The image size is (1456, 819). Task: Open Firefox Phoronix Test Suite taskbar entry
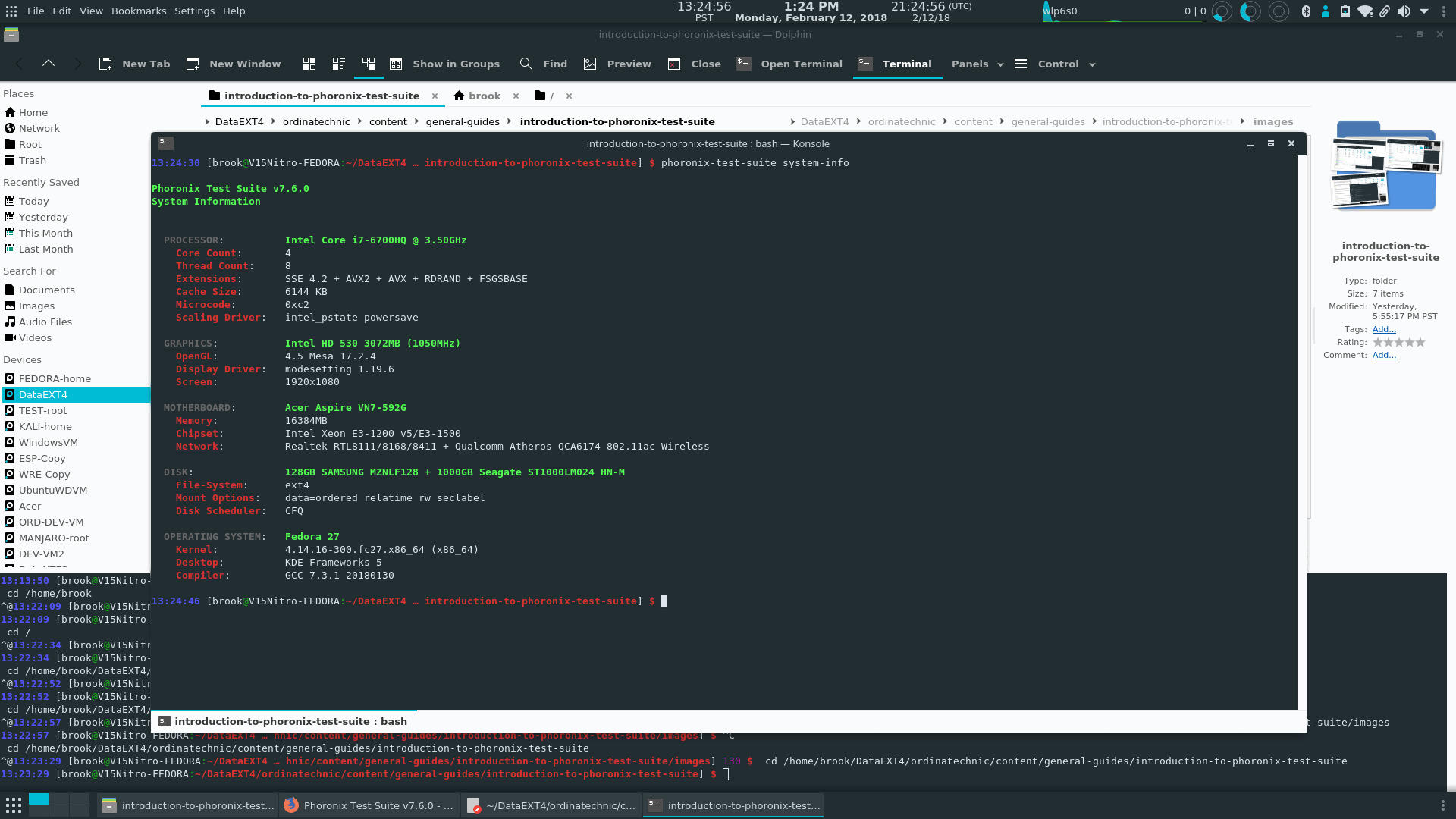point(369,805)
